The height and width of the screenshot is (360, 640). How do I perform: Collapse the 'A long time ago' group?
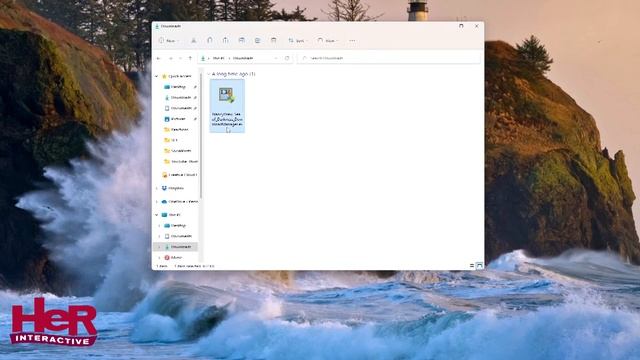point(209,74)
